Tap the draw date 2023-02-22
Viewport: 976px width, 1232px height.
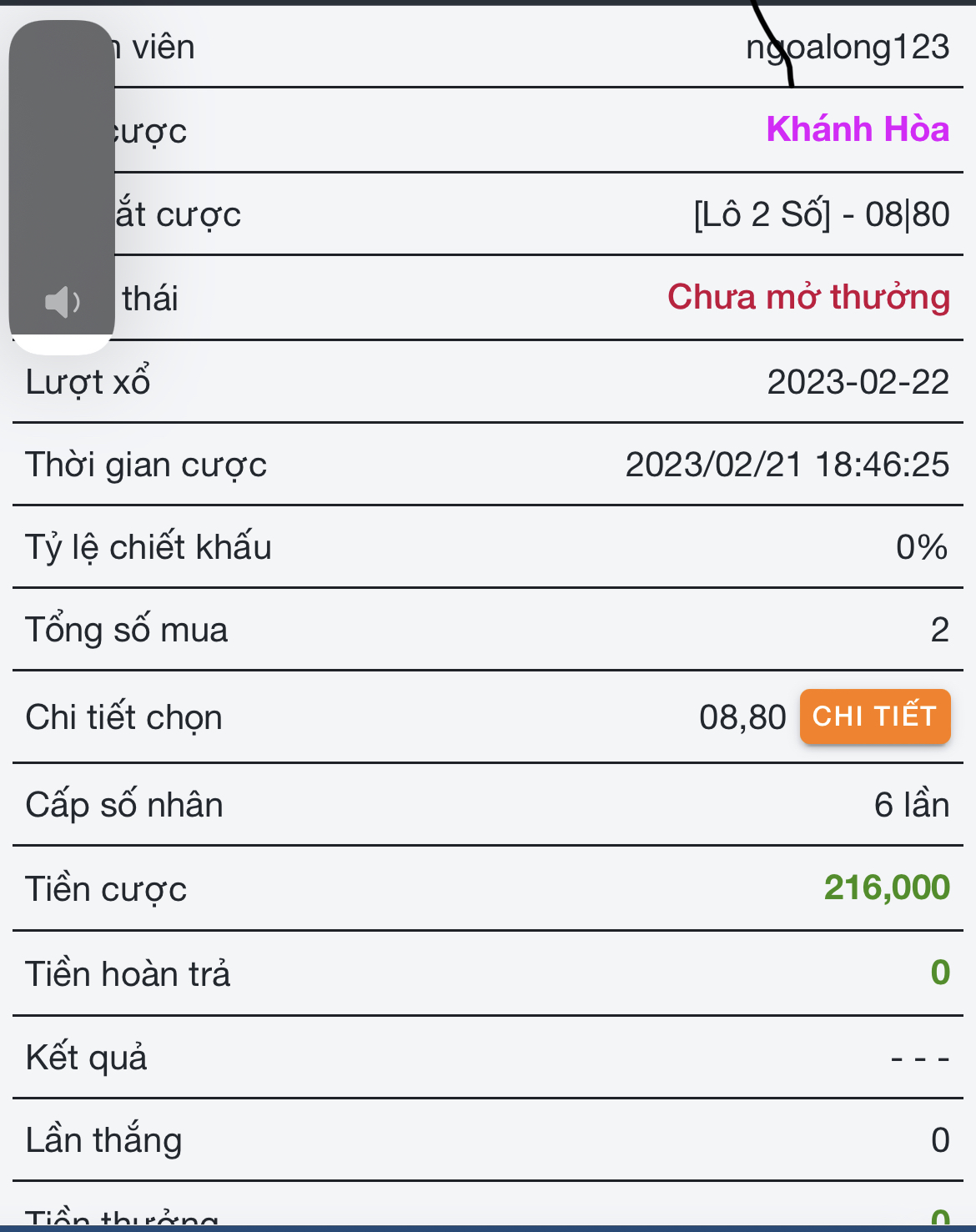tap(858, 382)
